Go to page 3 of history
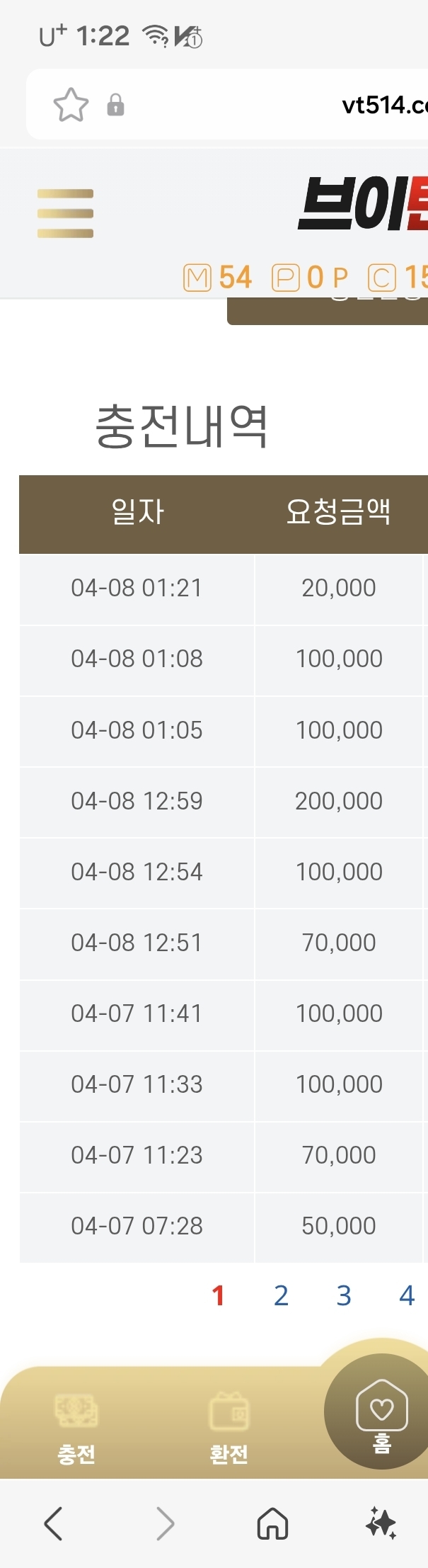This screenshot has height=1568, width=428. pyautogui.click(x=344, y=1295)
